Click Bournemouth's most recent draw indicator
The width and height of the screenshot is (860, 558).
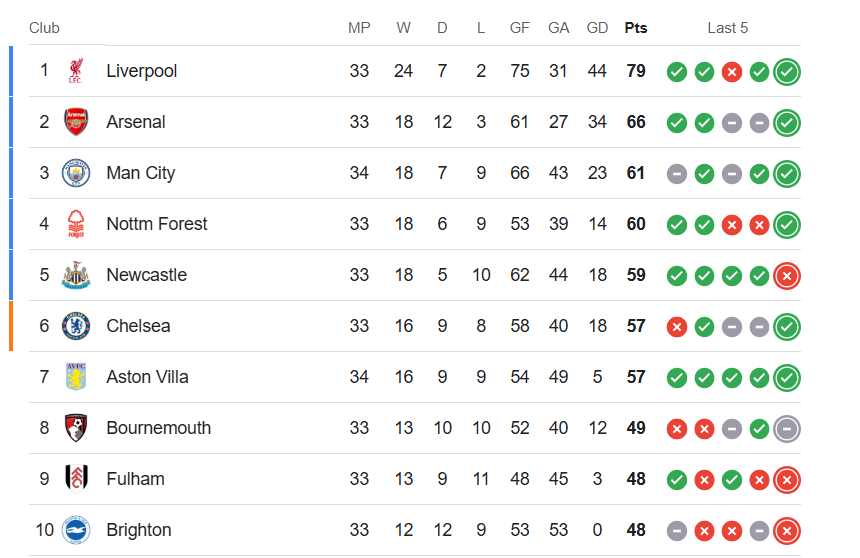787,429
